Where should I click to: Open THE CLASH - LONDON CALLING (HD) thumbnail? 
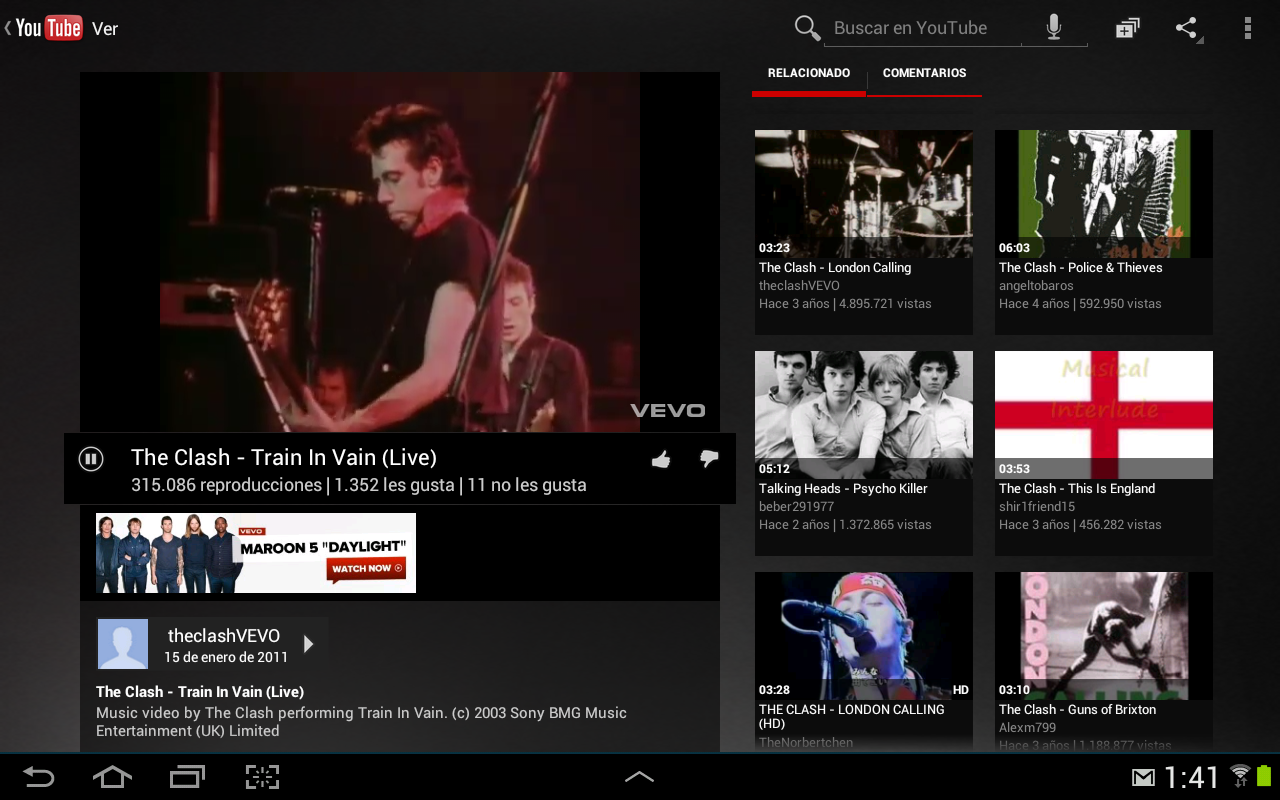(864, 636)
